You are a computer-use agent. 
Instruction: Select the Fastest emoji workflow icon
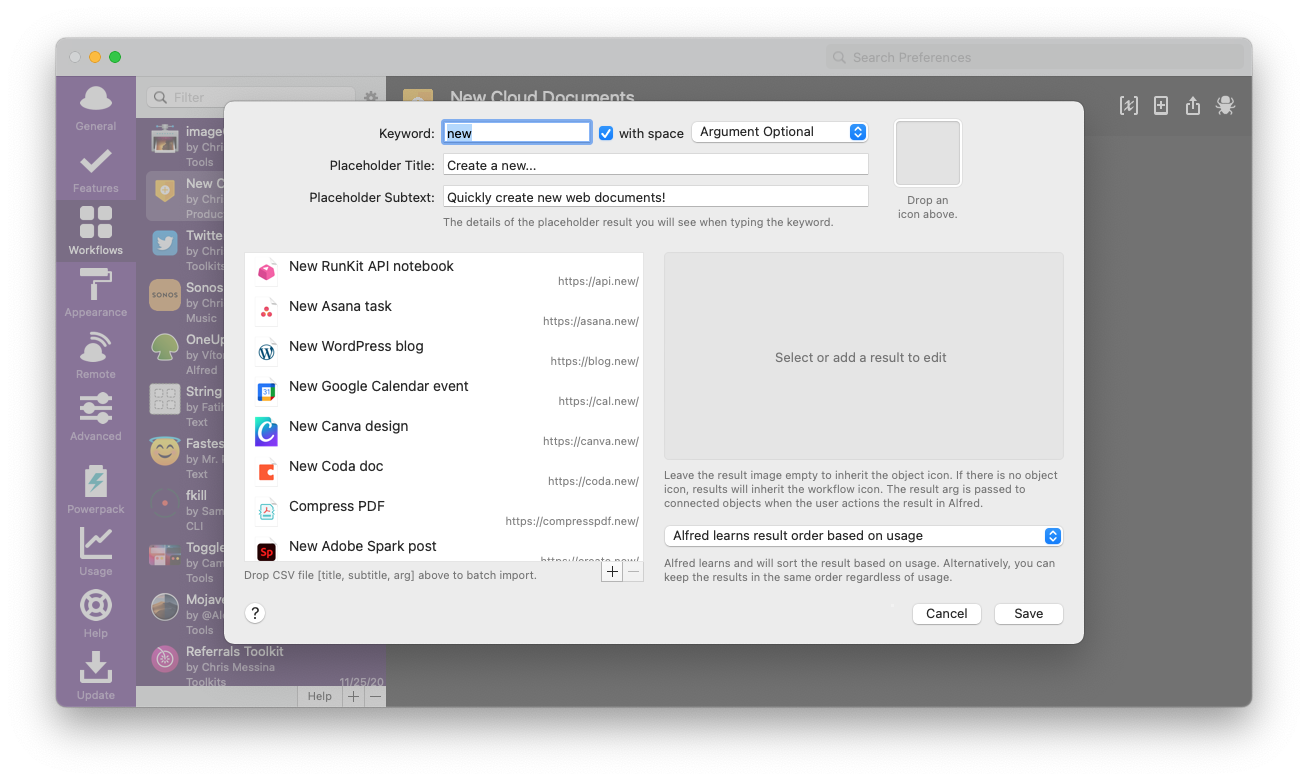165,451
